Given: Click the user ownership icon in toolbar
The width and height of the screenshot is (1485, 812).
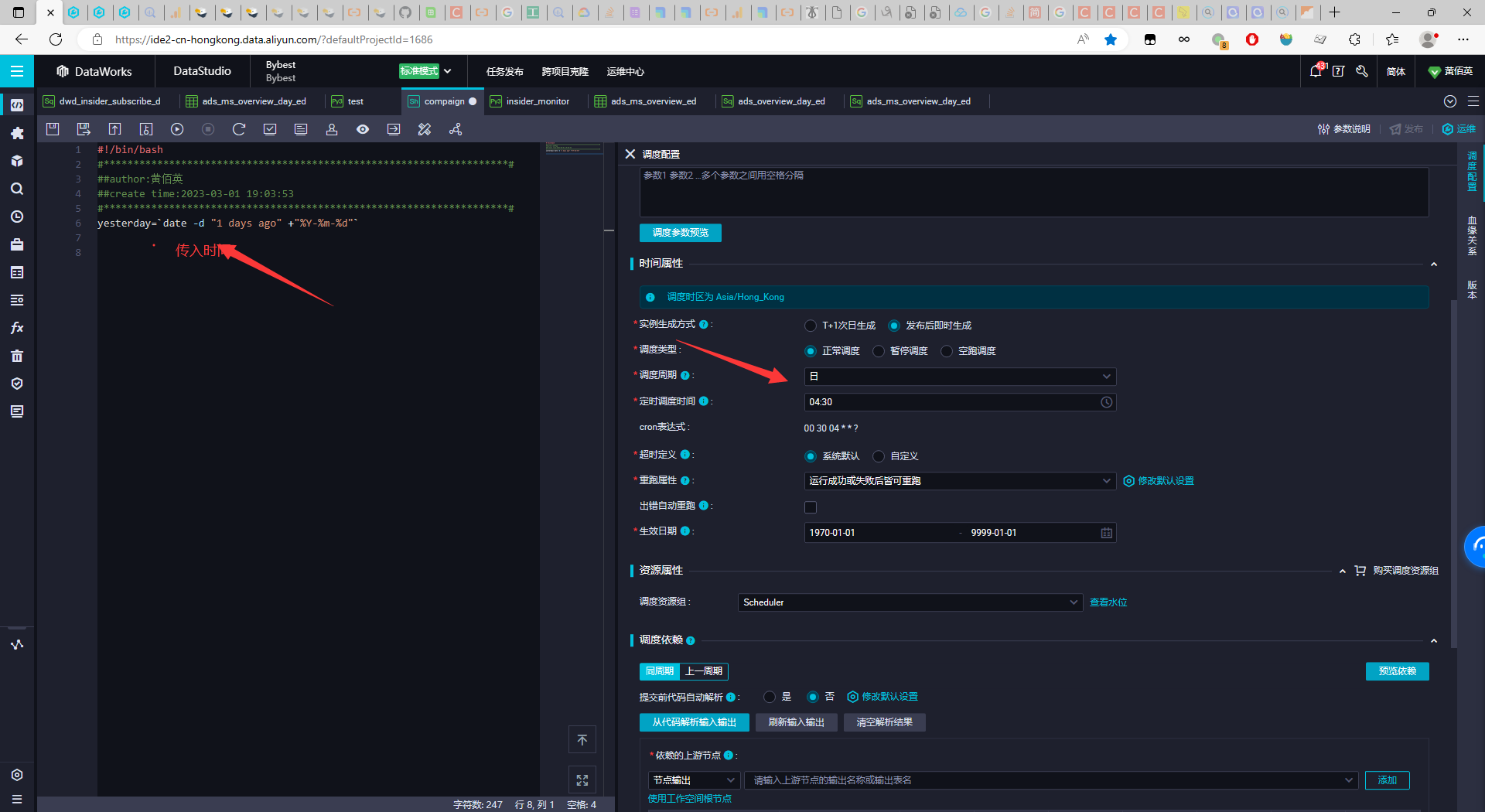Looking at the screenshot, I should coord(332,129).
